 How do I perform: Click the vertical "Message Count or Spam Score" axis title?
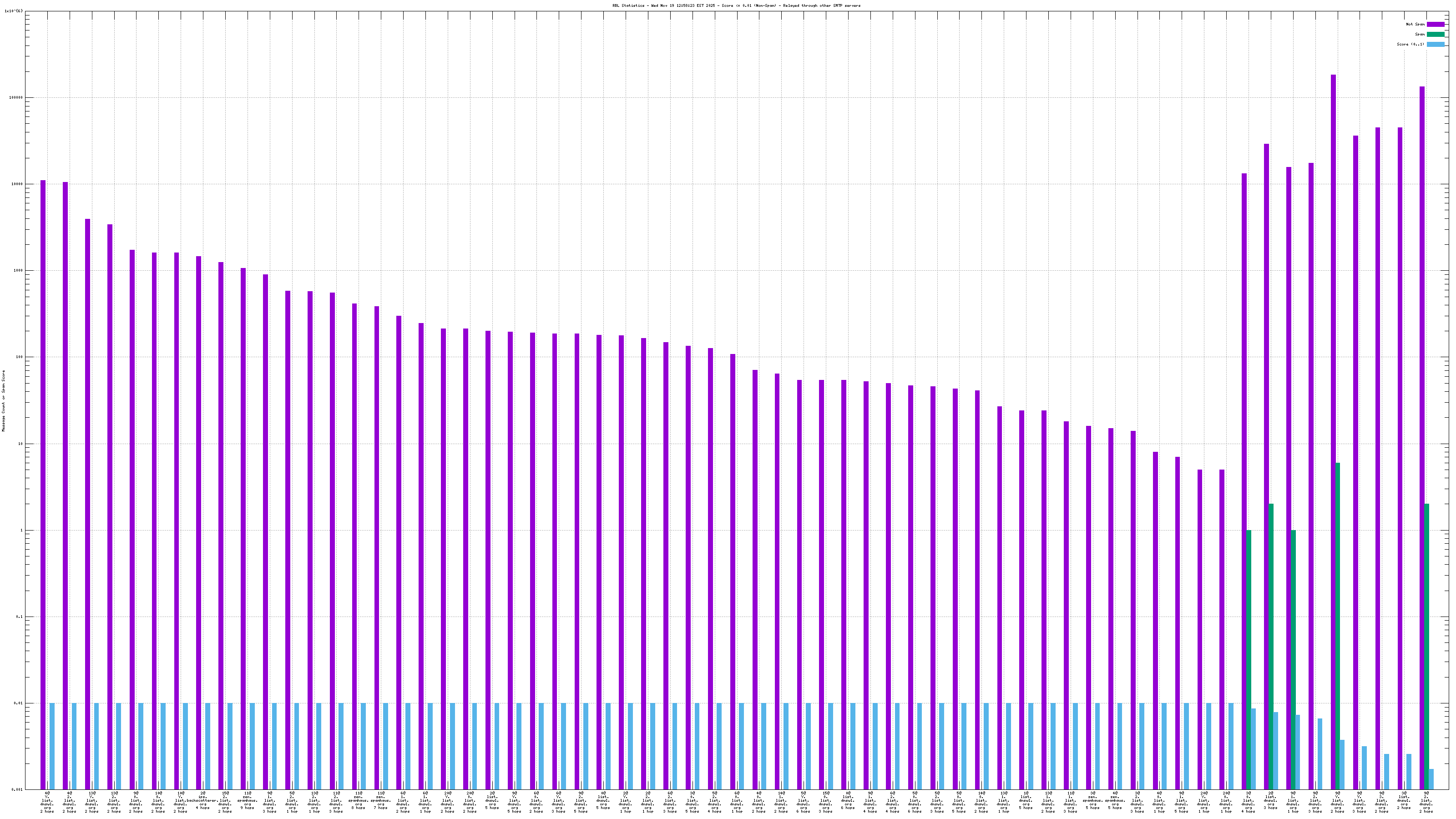tap(3, 401)
